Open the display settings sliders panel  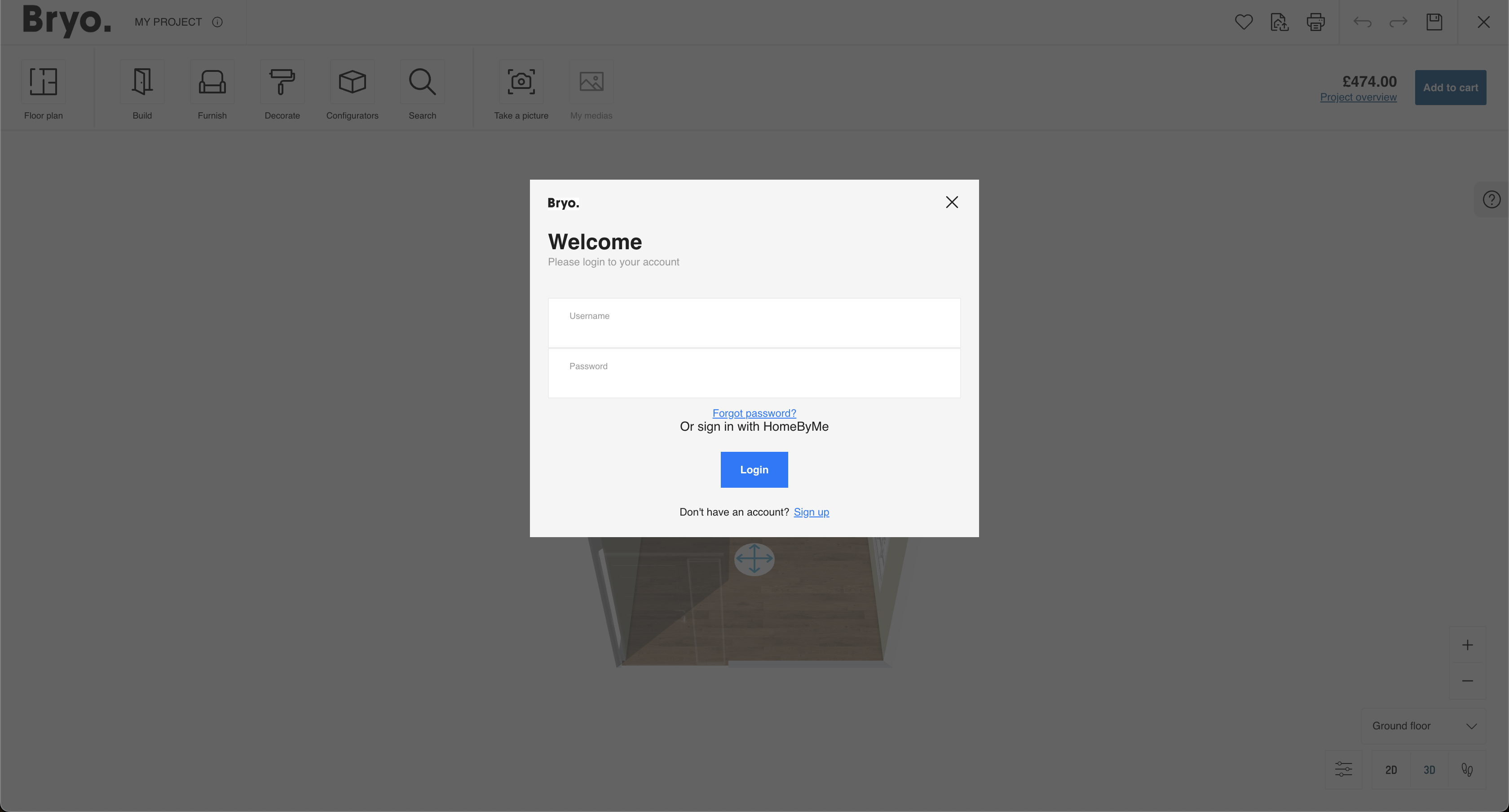tap(1344, 769)
